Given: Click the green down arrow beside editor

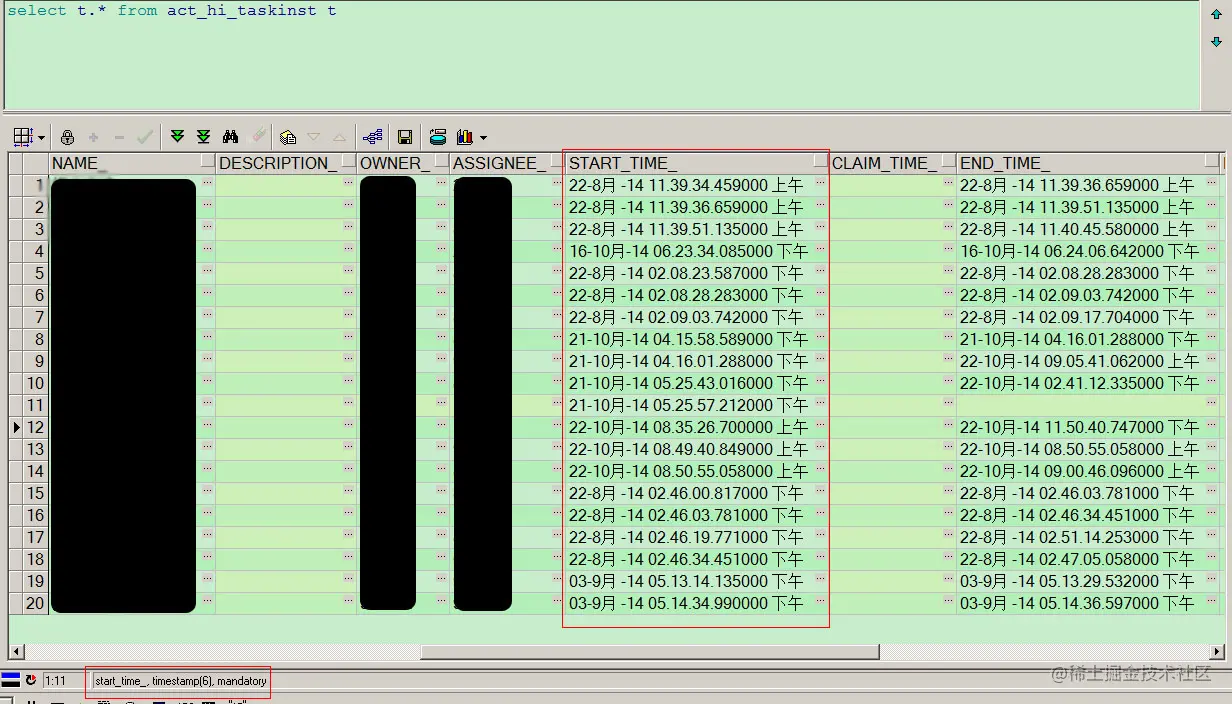Looking at the screenshot, I should [x=1216, y=42].
